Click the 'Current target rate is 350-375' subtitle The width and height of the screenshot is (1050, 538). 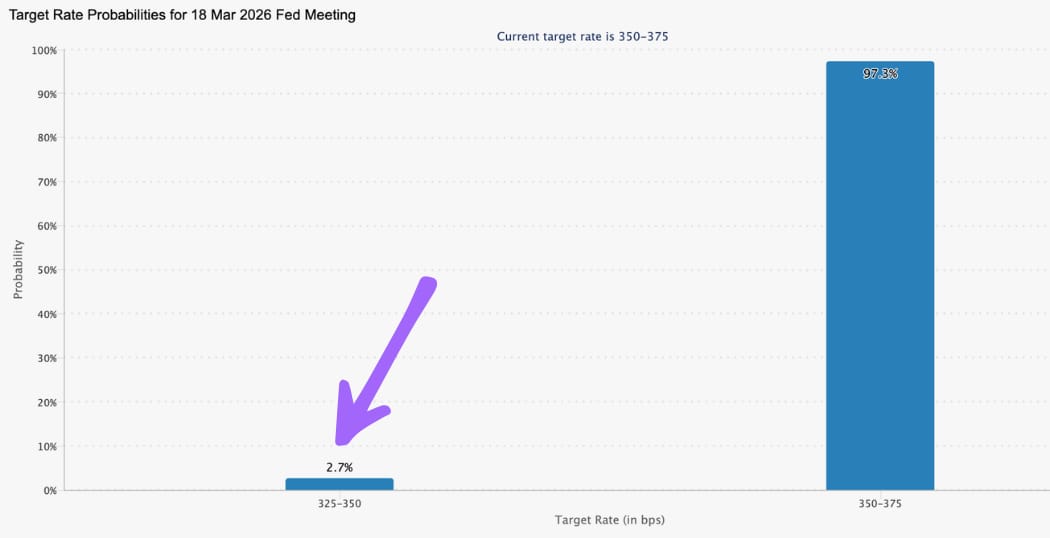(582, 36)
